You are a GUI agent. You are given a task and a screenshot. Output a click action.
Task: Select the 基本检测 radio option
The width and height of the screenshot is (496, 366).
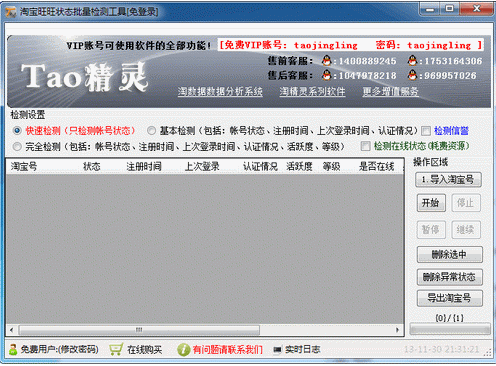tap(151, 131)
